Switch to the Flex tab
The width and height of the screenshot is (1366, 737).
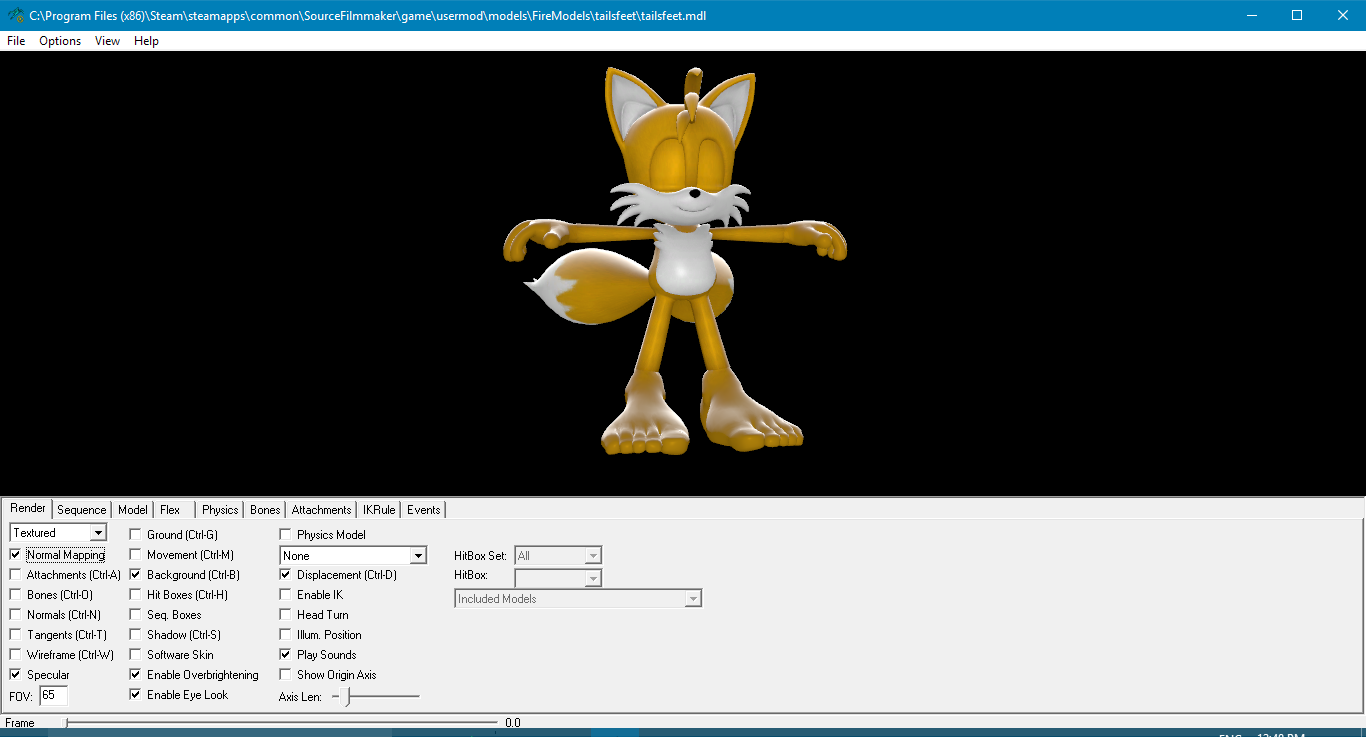(170, 510)
